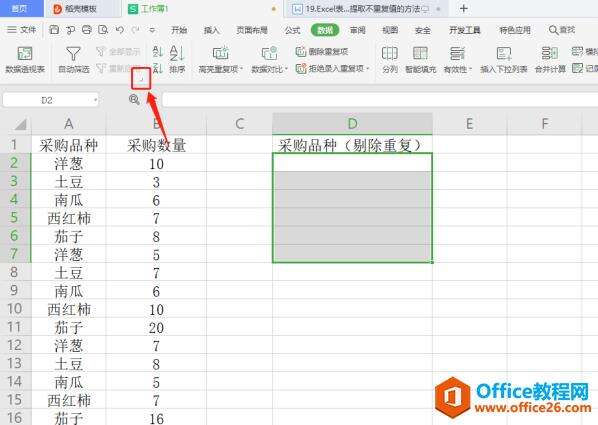Image resolution: width=598 pixels, height=425 pixels.
Task: Click the new tab plus button
Action: (x=464, y=8)
